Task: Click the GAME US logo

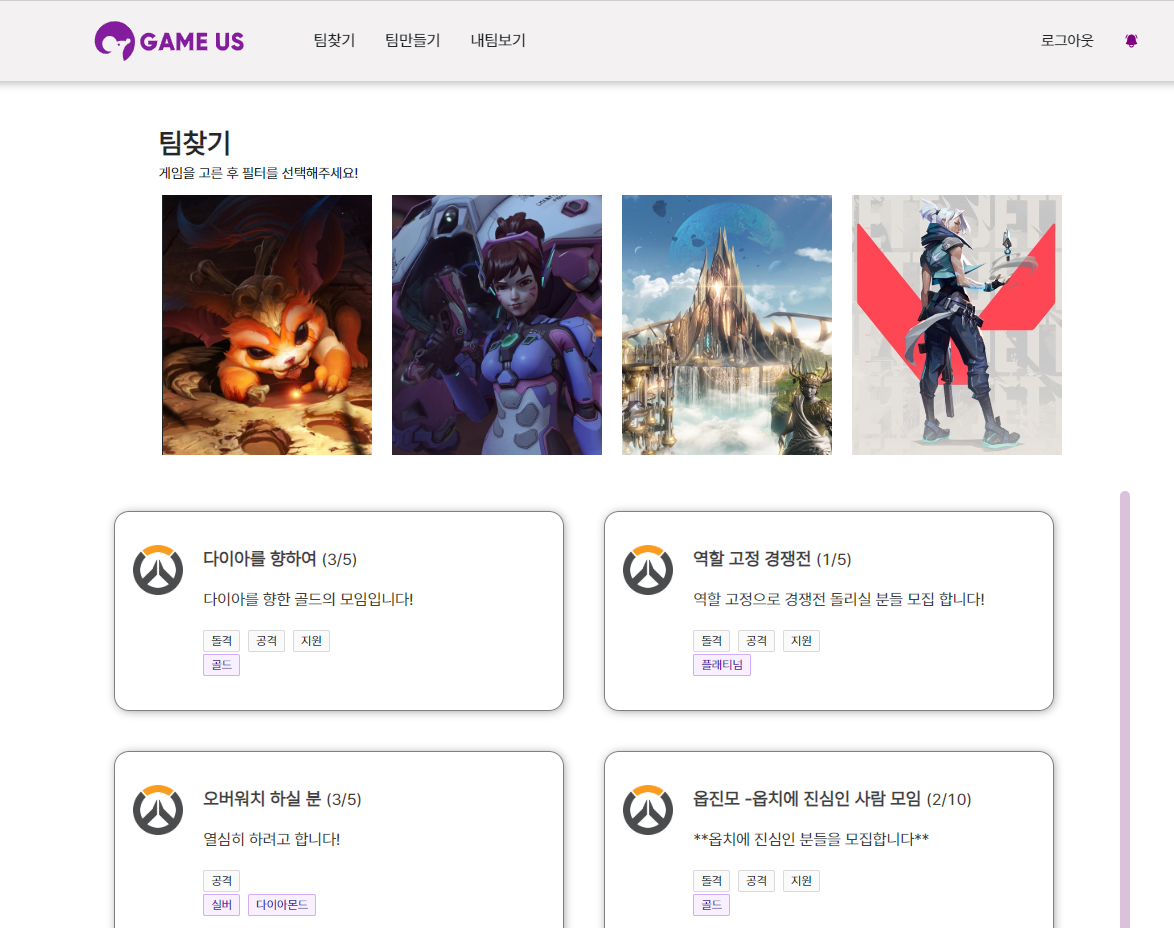Action: pyautogui.click(x=169, y=40)
